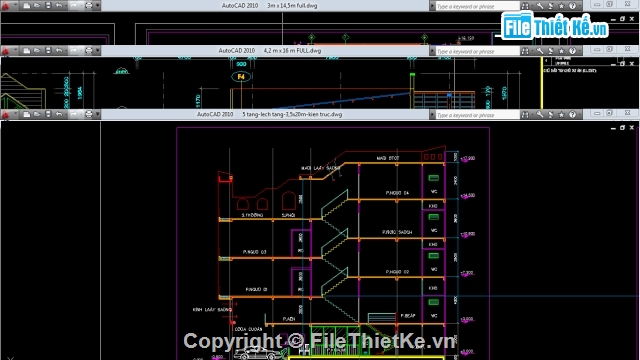Open Communication Center in 4,2 m x 16 m window
640x360 pixels.
click(551, 51)
